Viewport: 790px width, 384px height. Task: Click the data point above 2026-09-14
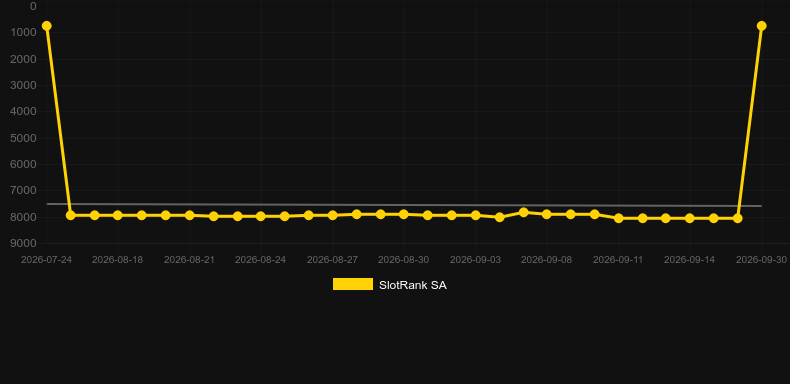point(690,218)
